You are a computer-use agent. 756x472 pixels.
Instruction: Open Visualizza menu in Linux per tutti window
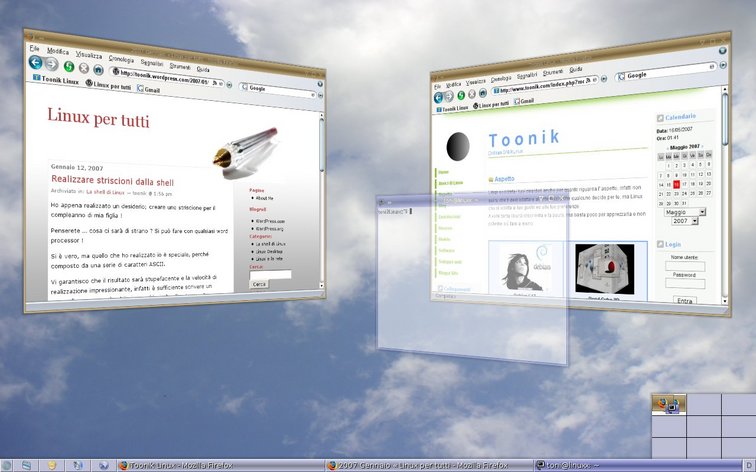point(89,54)
